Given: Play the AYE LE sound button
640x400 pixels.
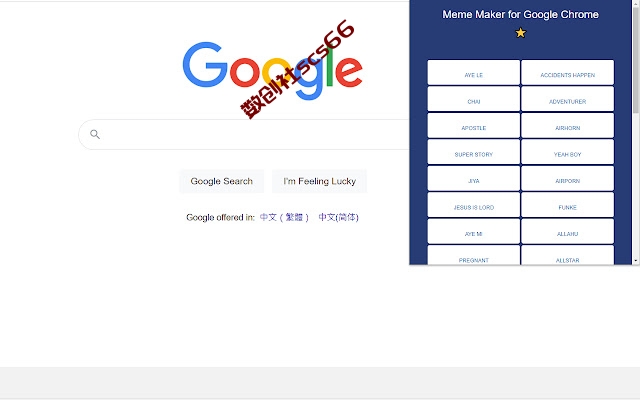Looking at the screenshot, I should pyautogui.click(x=473, y=73).
